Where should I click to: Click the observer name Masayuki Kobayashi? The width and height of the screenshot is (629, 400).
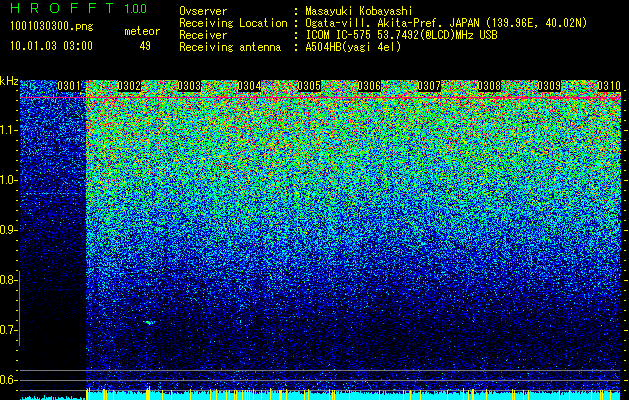point(359,12)
